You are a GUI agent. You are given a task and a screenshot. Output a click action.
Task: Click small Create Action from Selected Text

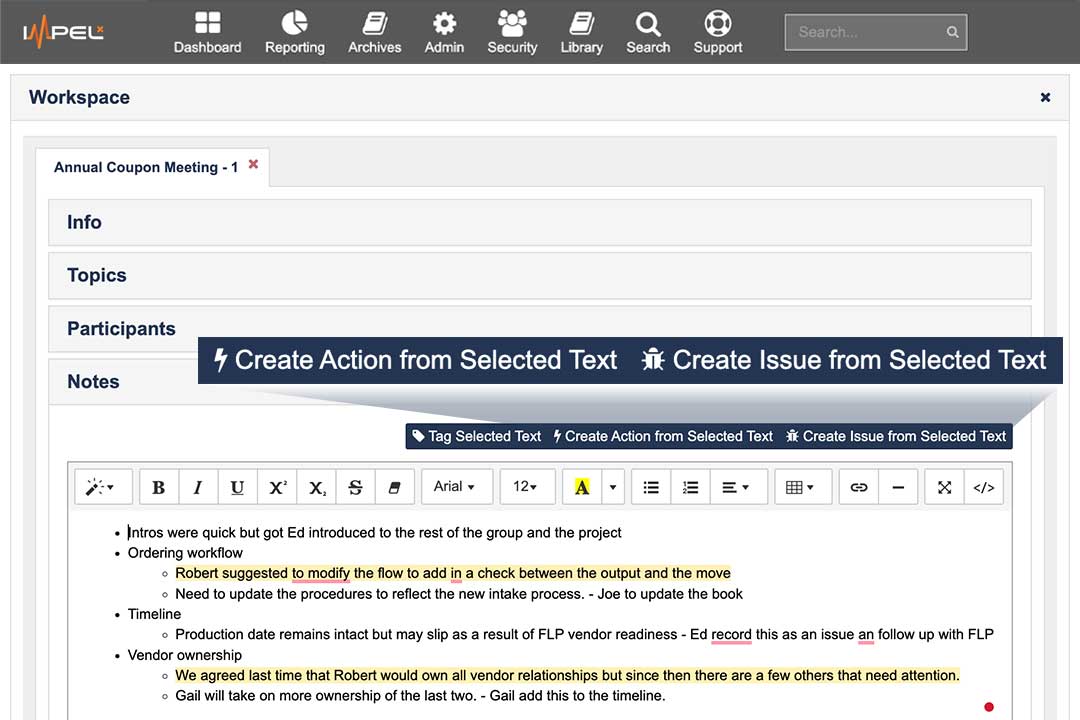663,436
